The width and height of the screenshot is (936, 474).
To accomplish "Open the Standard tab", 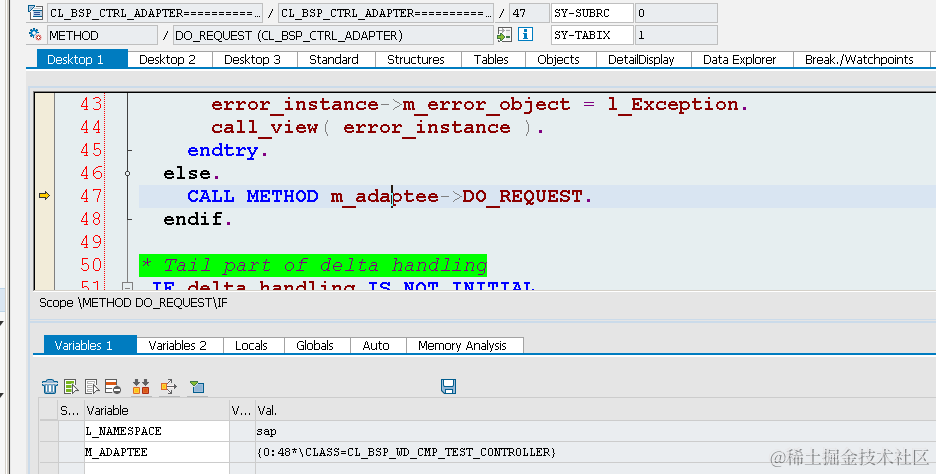I will pyautogui.click(x=334, y=59).
